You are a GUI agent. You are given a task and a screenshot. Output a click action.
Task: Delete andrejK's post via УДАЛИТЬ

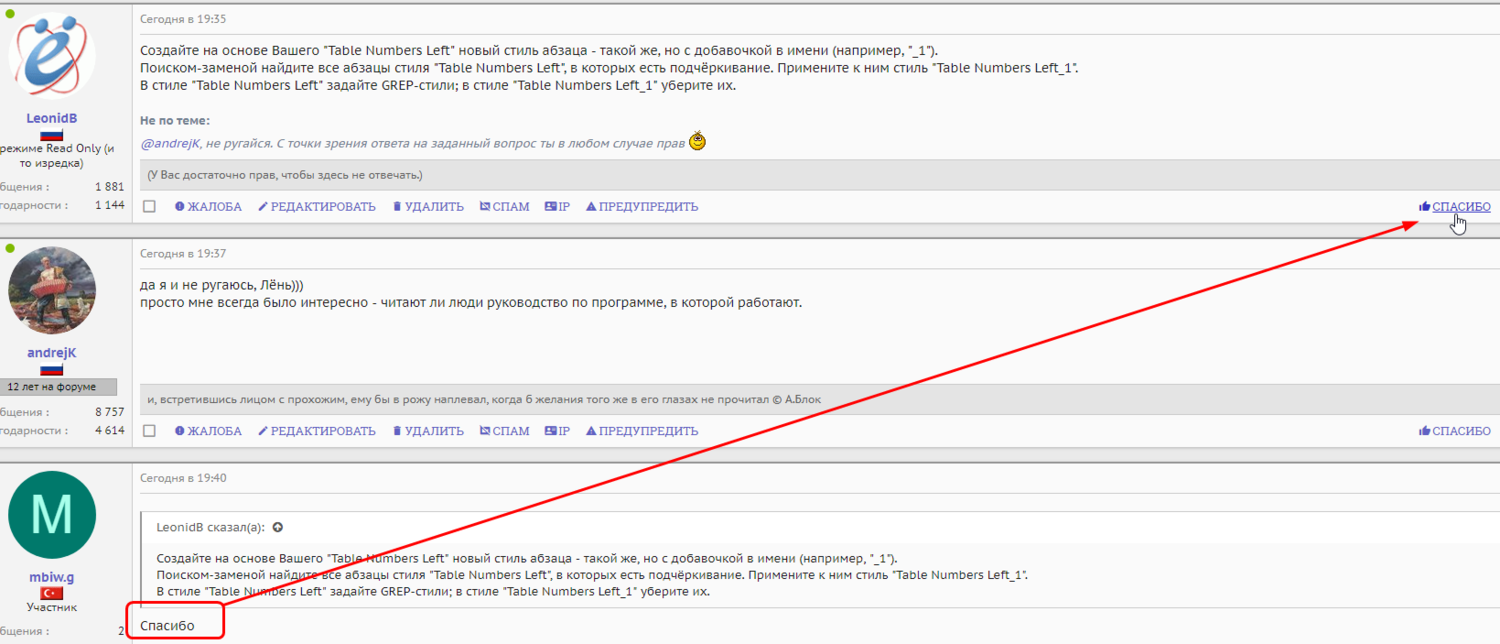[x=428, y=431]
